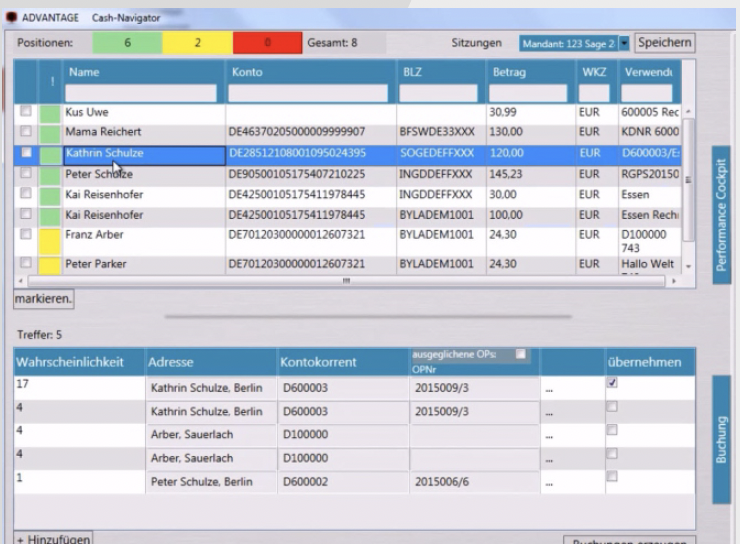
Task: Open details button for Peter Schulze, Berlin row
Action: pos(549,483)
